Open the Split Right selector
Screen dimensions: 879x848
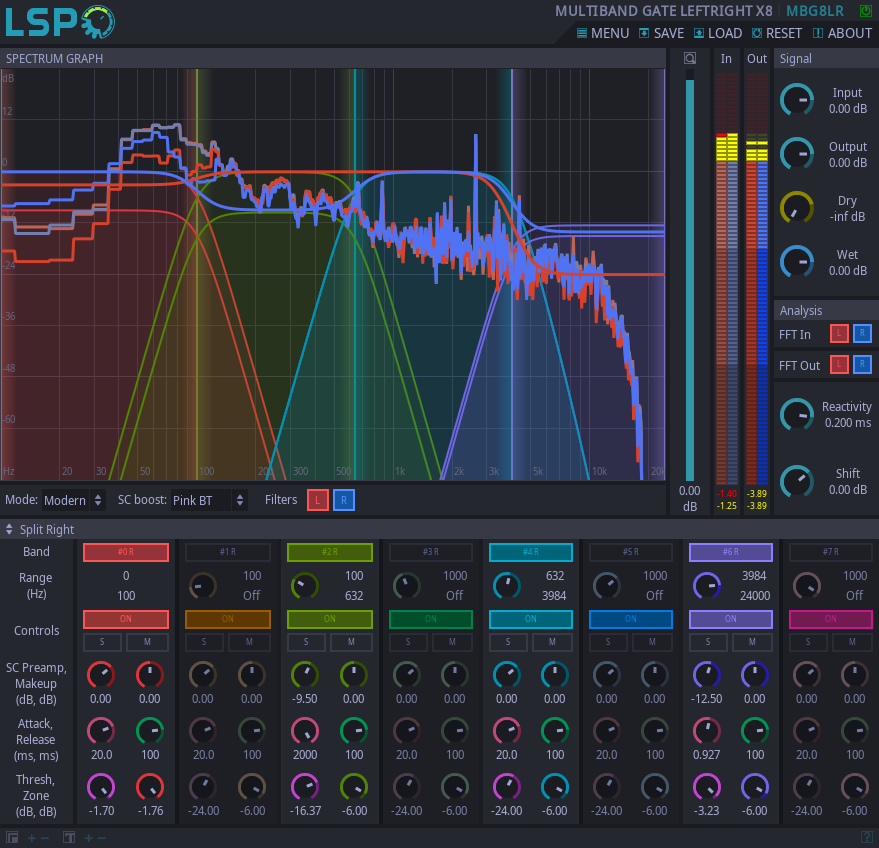(x=40, y=530)
